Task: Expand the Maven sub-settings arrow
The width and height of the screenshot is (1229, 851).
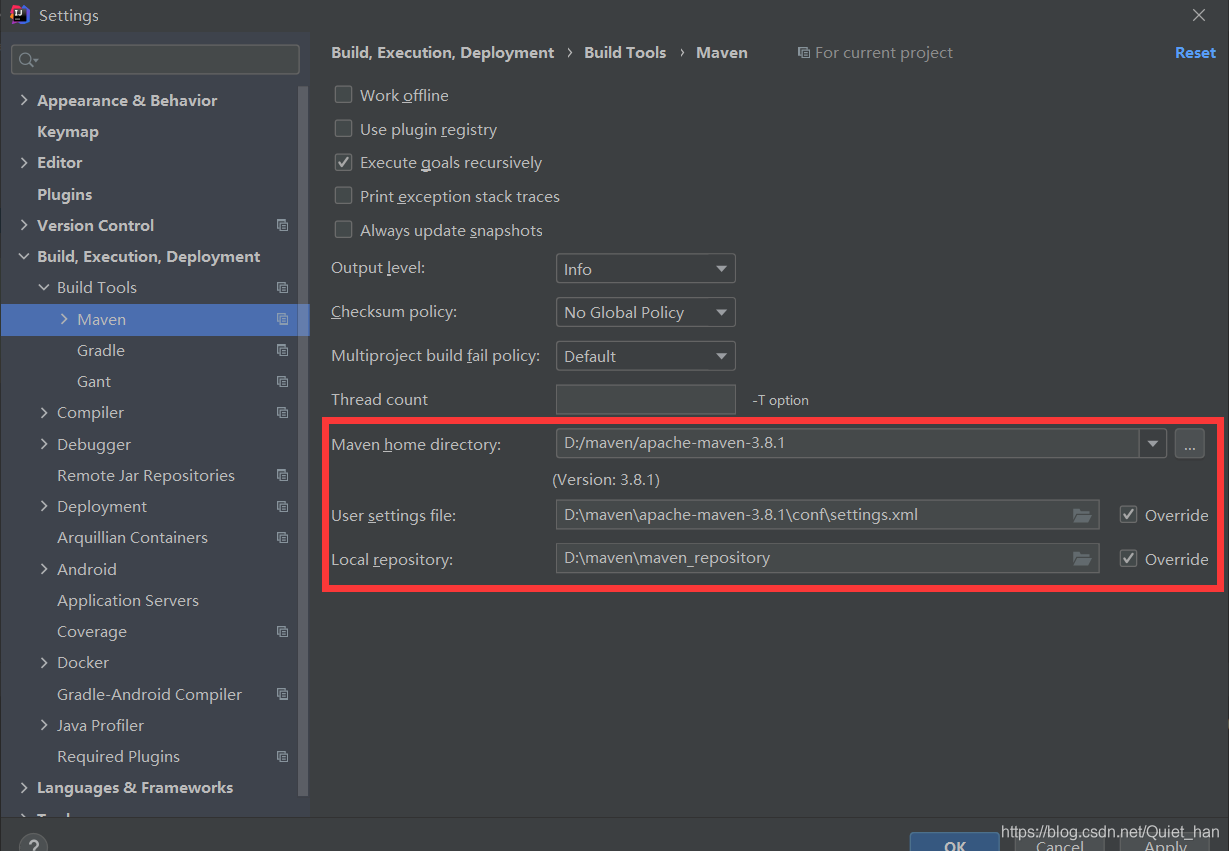Action: point(64,319)
